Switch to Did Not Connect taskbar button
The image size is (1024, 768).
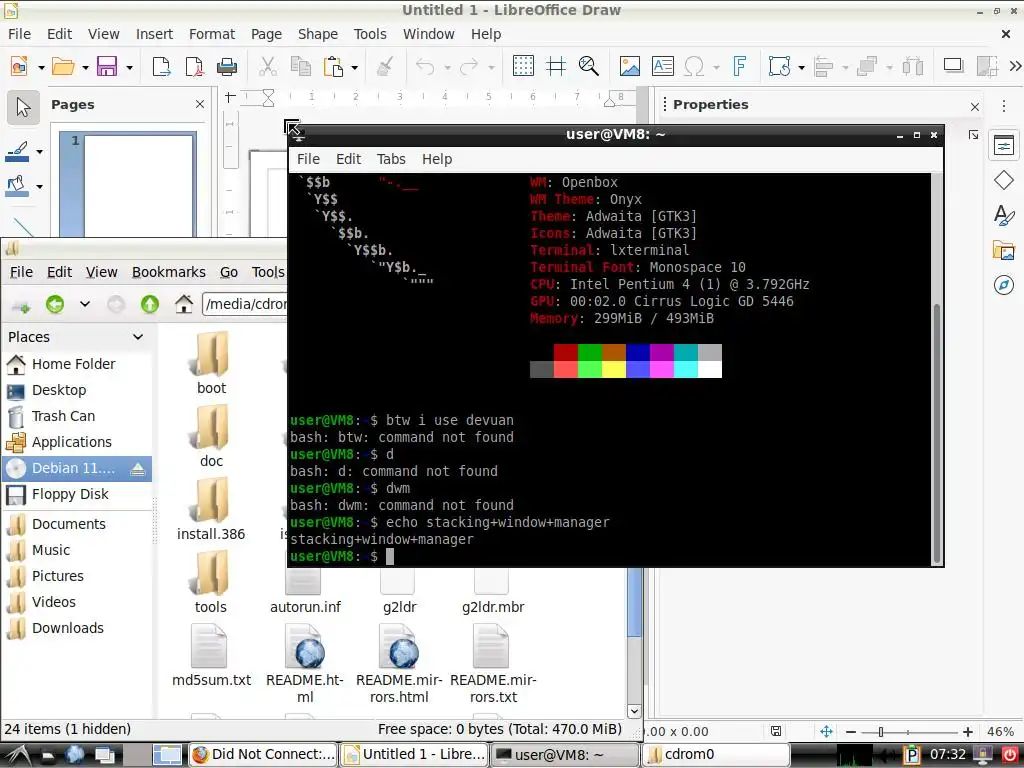click(263, 754)
